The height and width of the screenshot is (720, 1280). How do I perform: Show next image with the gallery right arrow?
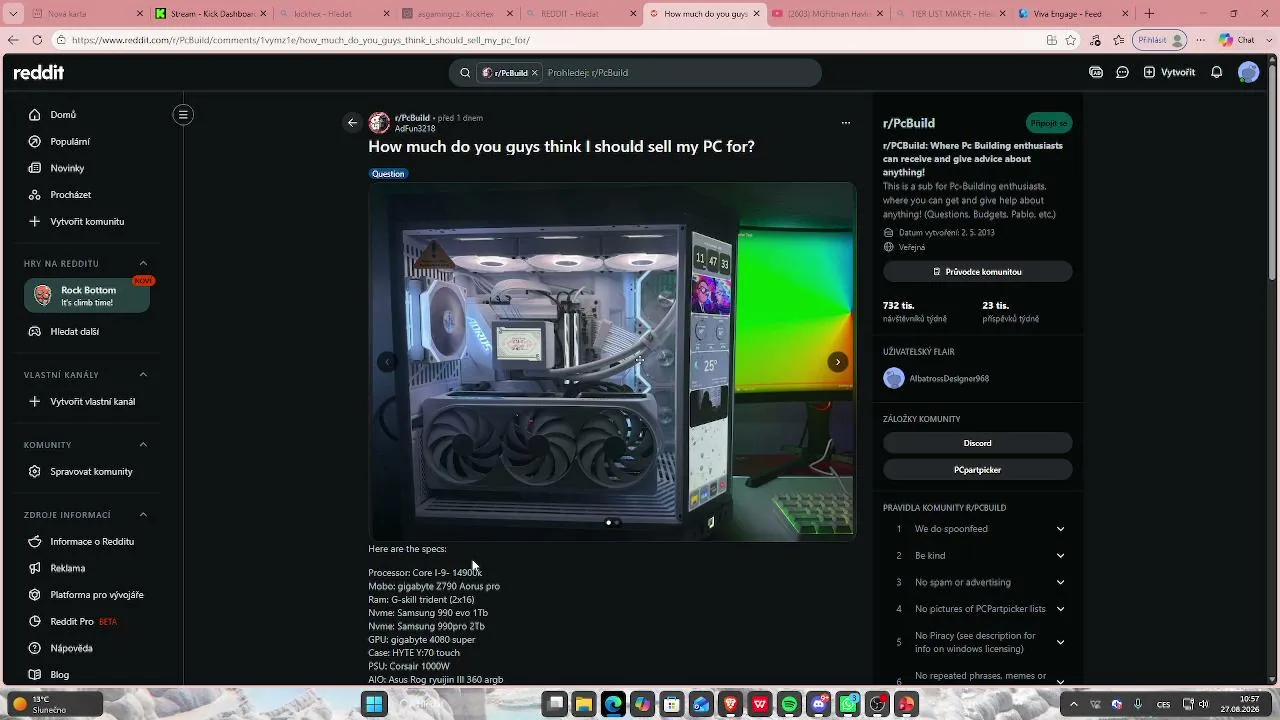tap(838, 362)
